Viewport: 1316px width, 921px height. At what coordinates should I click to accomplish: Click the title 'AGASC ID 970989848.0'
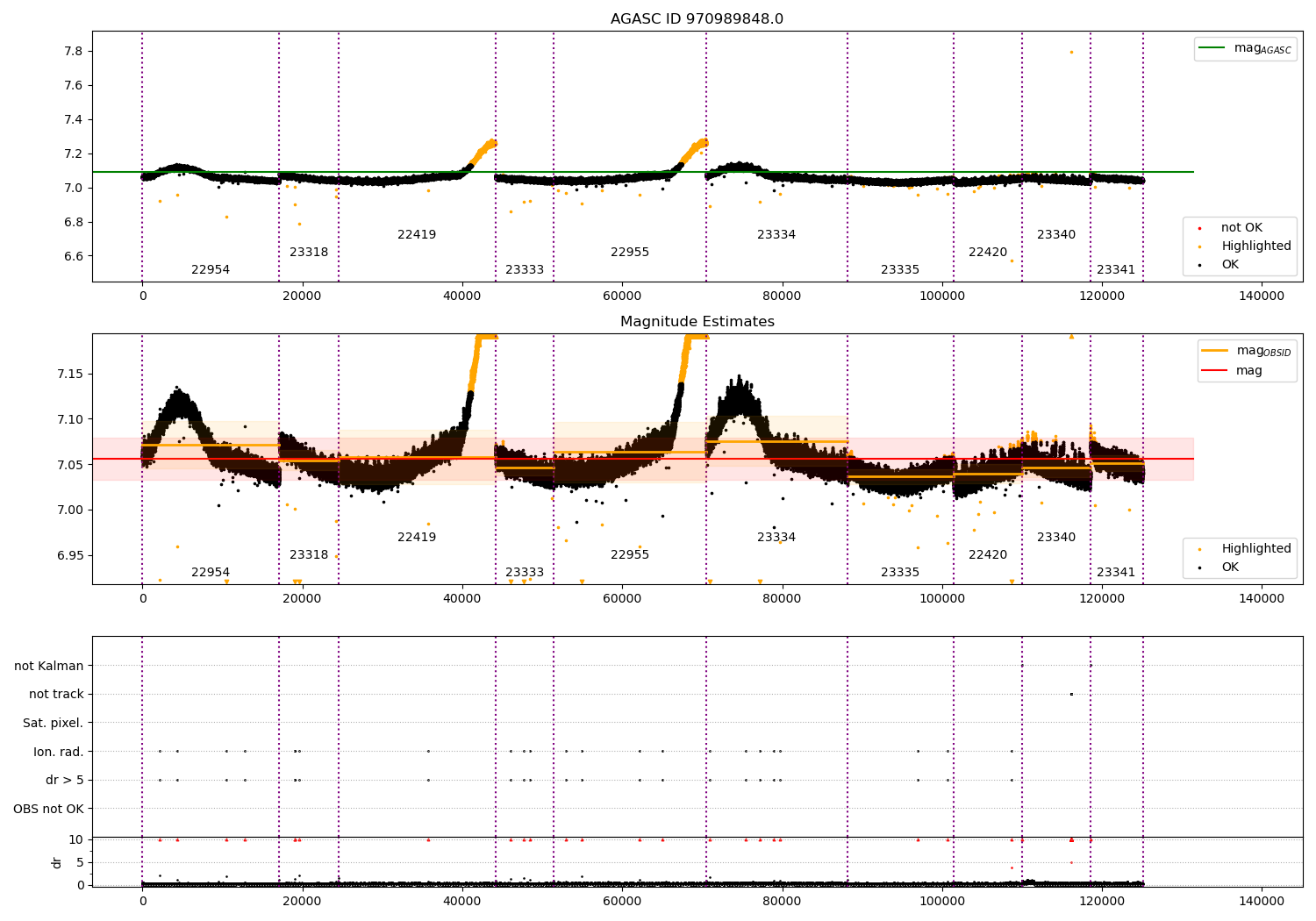697,19
